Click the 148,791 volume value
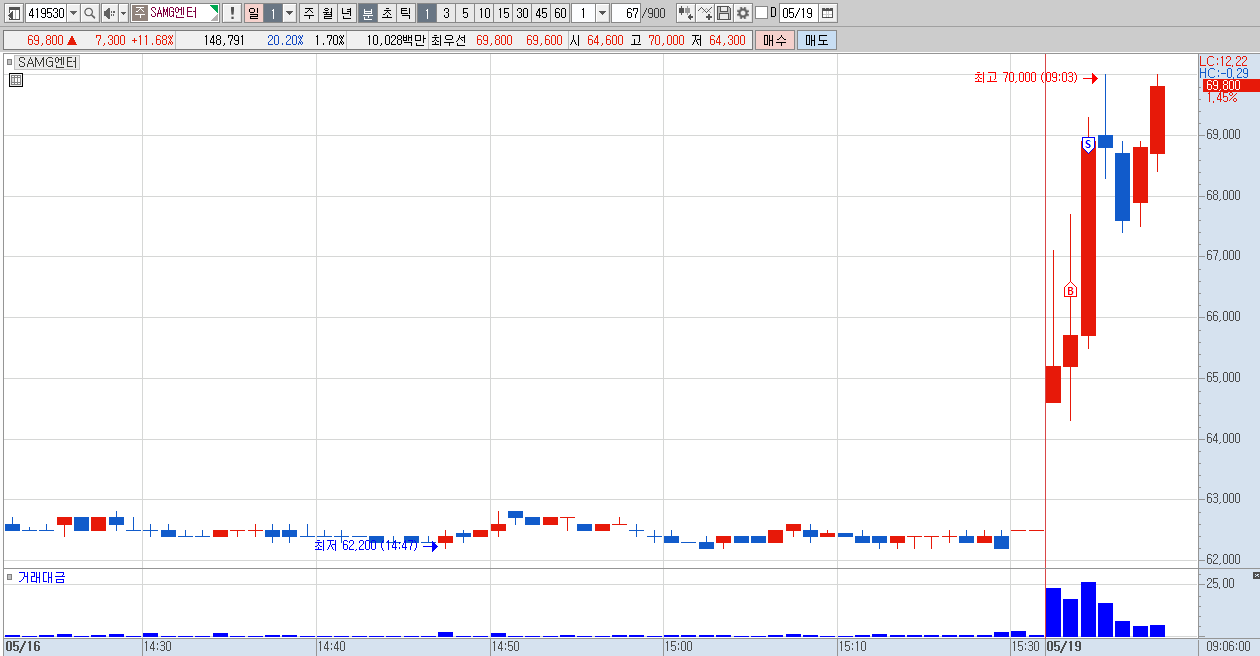Image resolution: width=1260 pixels, height=656 pixels. (x=224, y=40)
